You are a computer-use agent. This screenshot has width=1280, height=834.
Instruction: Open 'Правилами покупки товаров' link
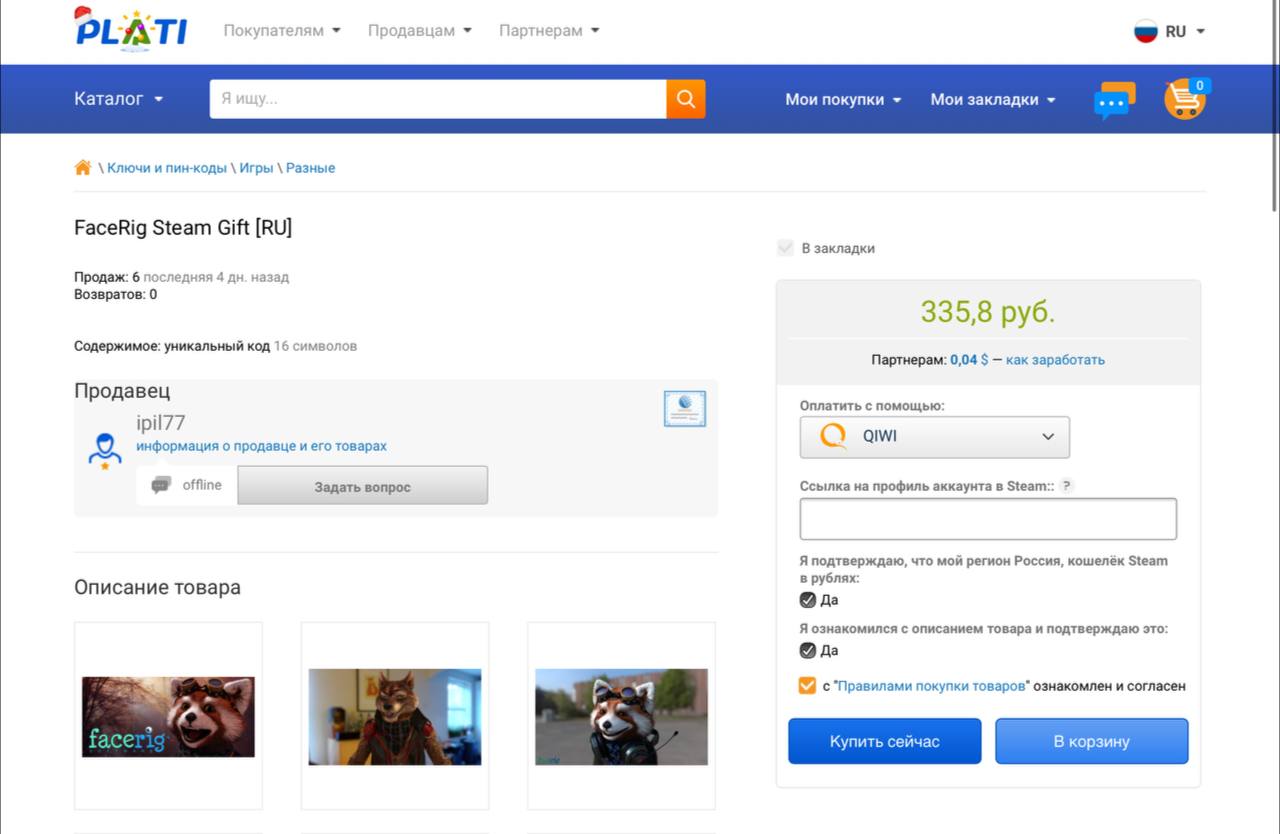tap(931, 686)
